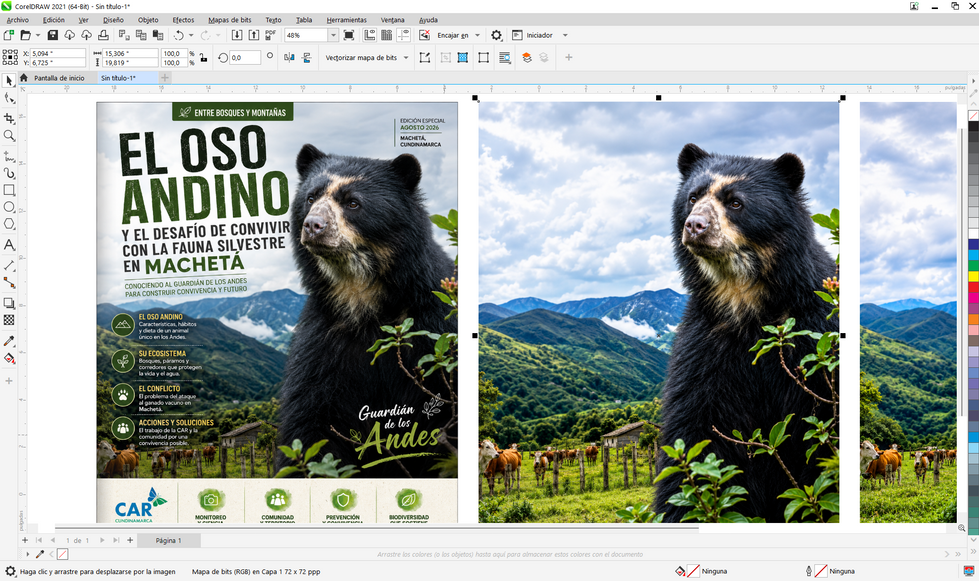979x581 pixels.
Task: Select the Eyedropper tool
Action: pos(9,341)
